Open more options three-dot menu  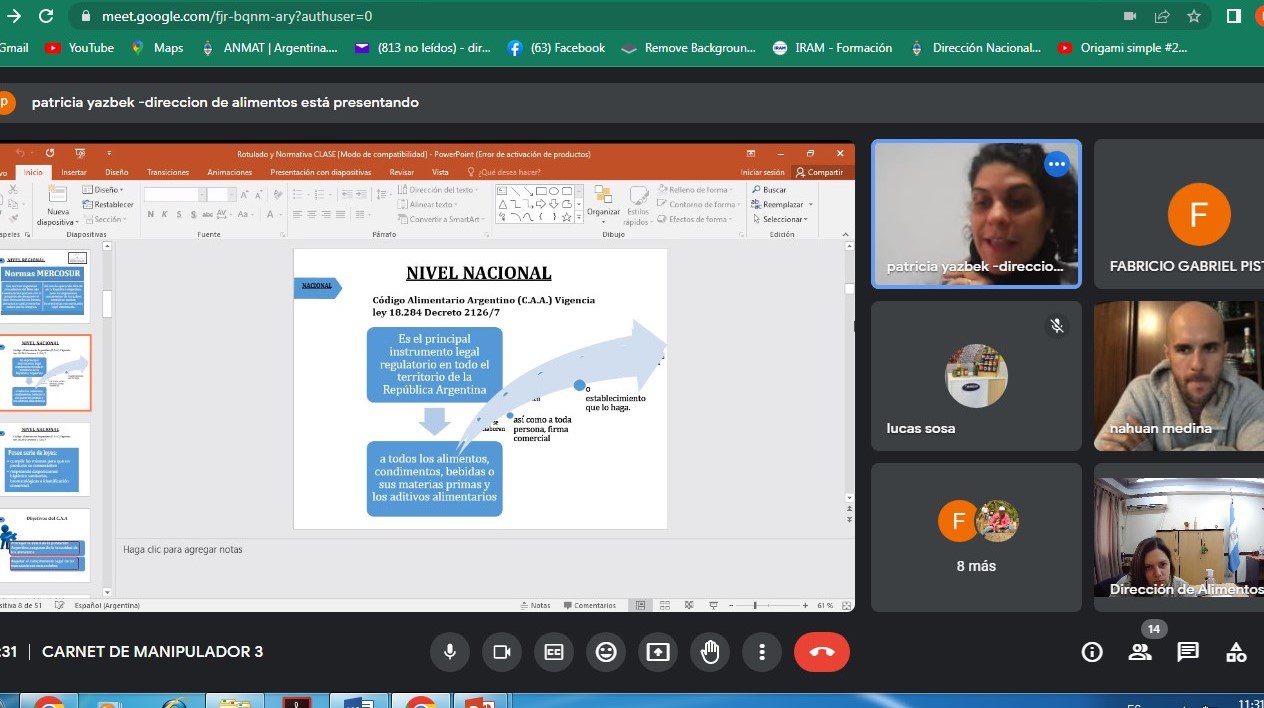[762, 652]
